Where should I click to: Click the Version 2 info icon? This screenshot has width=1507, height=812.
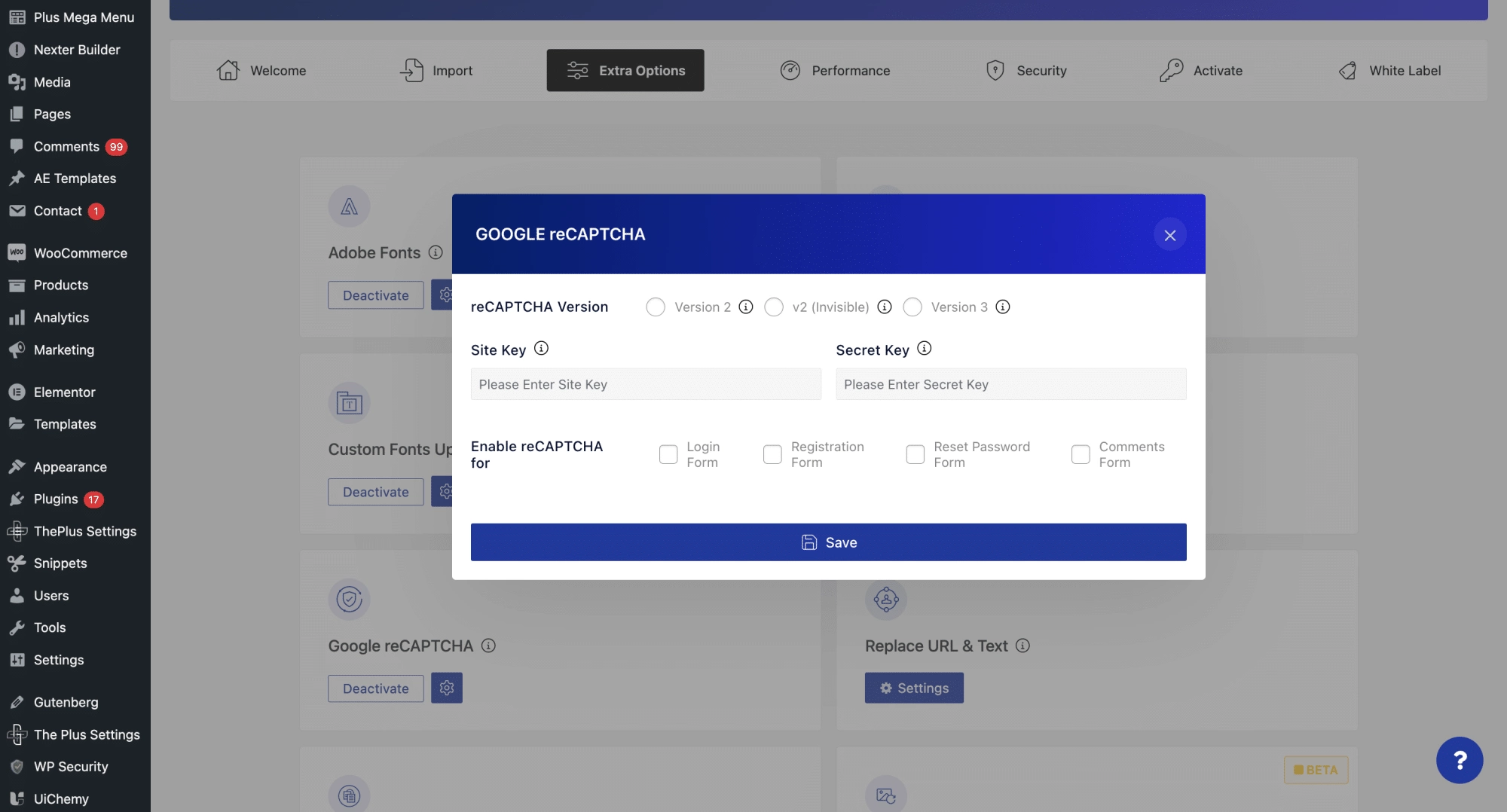pos(745,307)
